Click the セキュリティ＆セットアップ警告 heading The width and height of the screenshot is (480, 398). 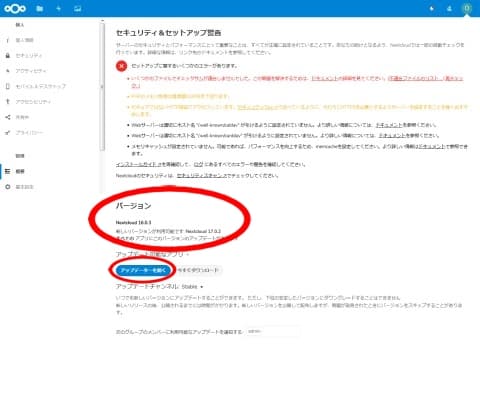[x=168, y=33]
